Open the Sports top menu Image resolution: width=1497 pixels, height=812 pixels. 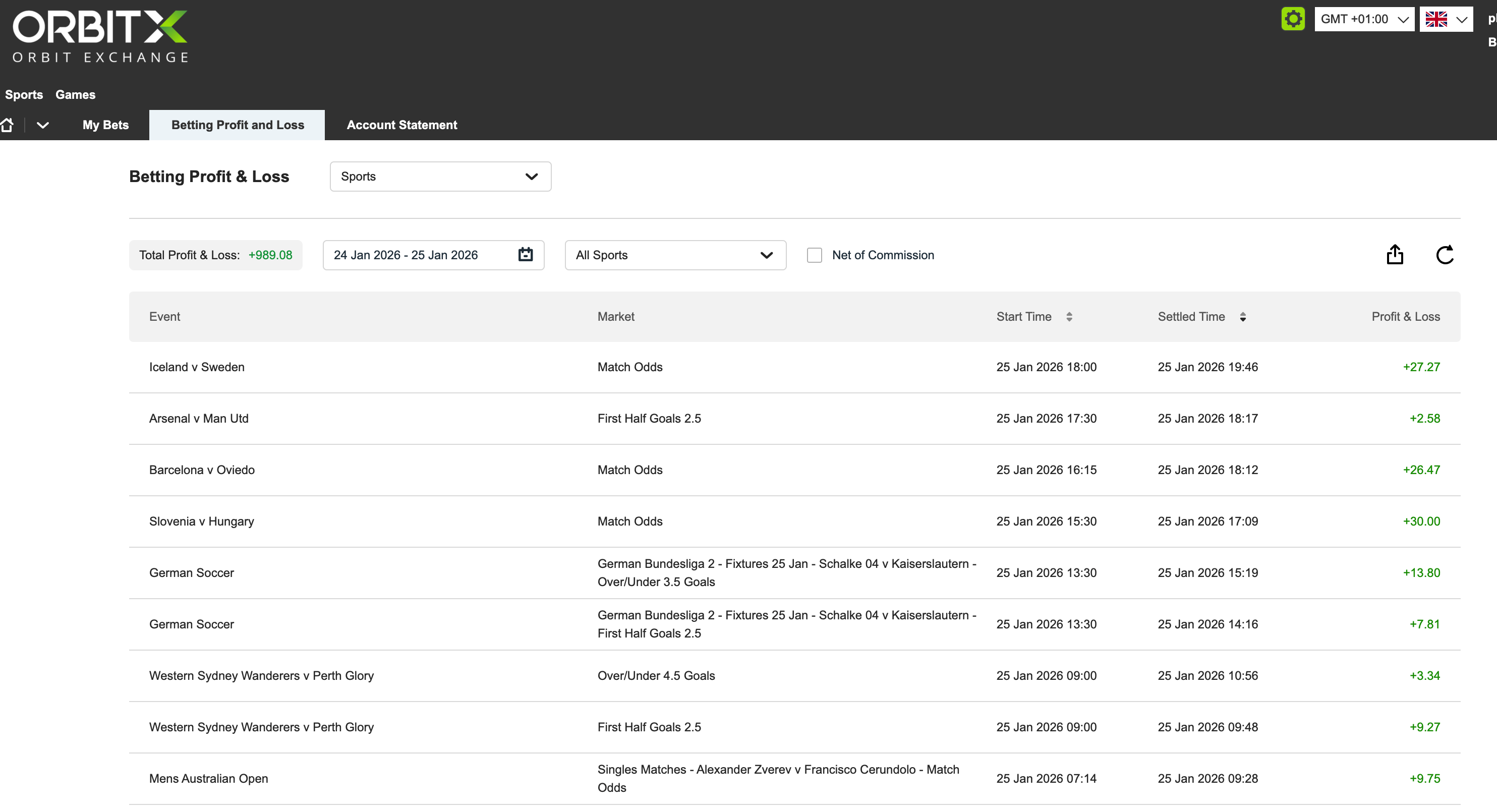click(x=24, y=95)
